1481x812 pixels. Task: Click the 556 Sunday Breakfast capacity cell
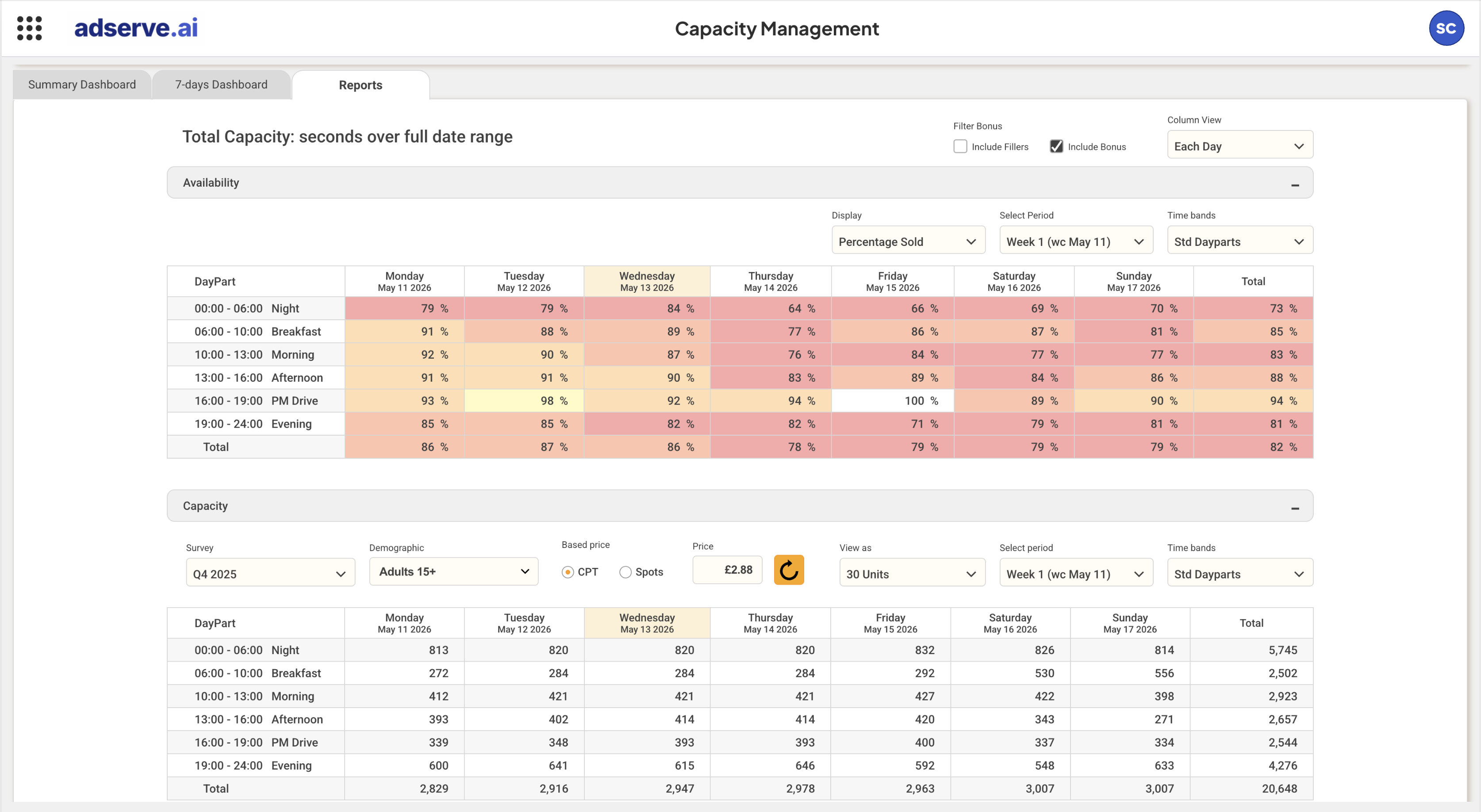1130,673
